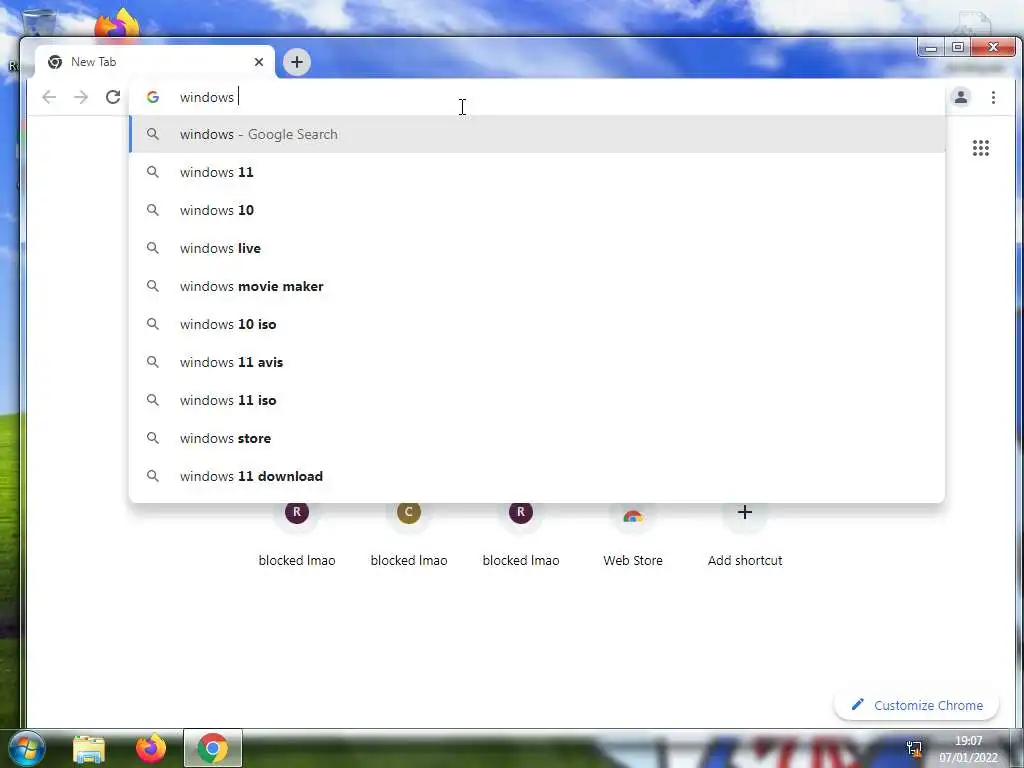The height and width of the screenshot is (768, 1024).
Task: Close the New Tab tab
Action: tap(259, 62)
